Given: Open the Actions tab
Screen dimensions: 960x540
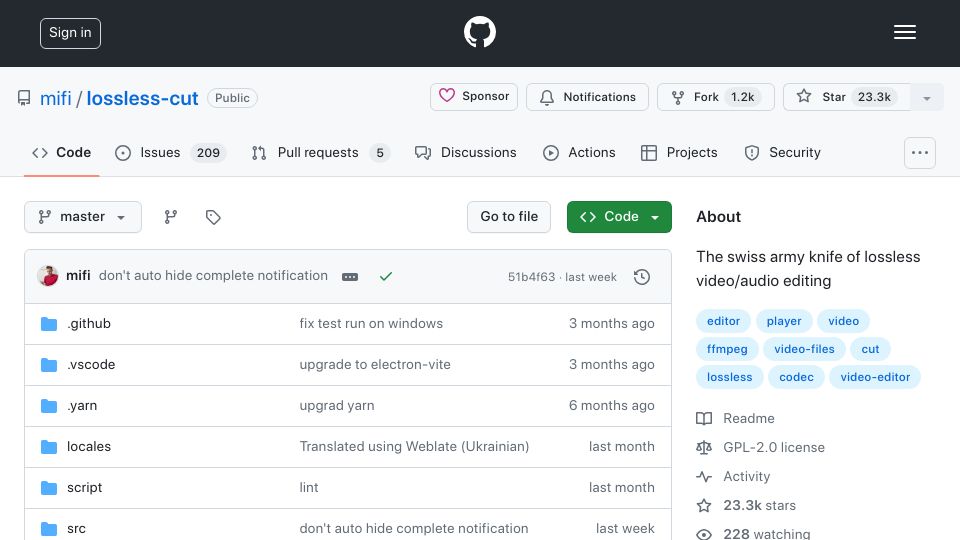Looking at the screenshot, I should point(579,152).
